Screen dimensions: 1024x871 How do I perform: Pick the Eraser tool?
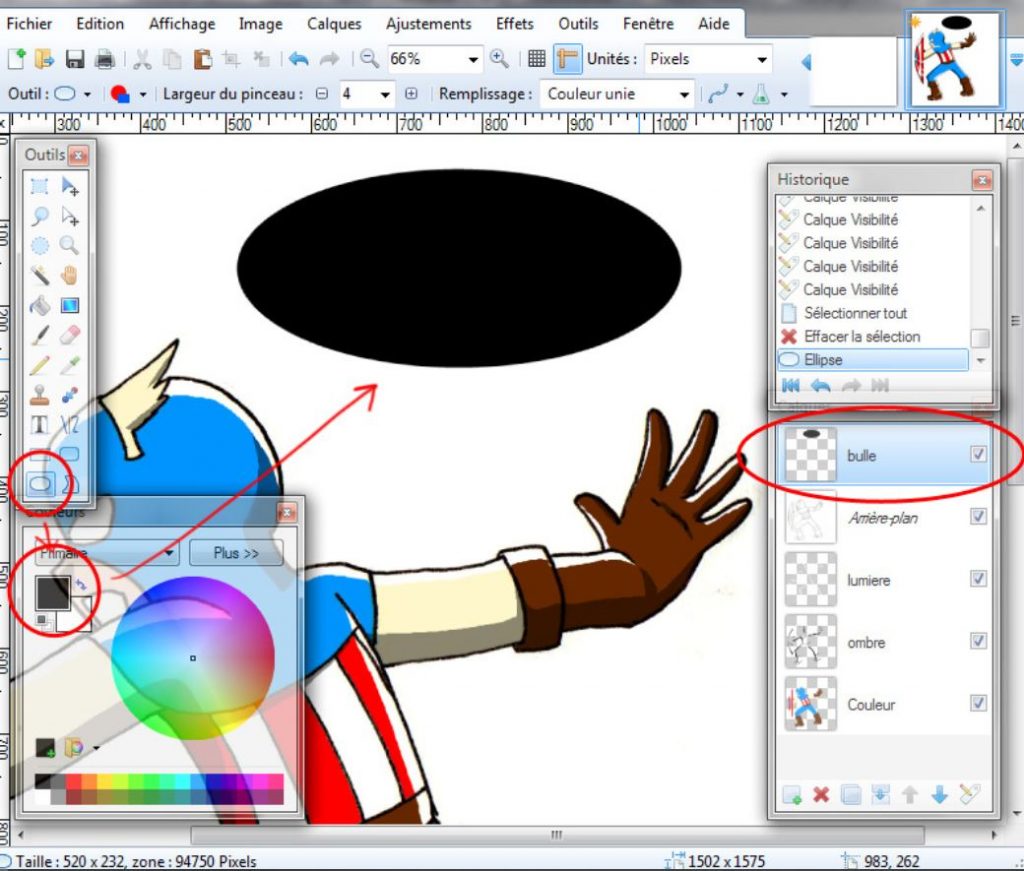pyautogui.click(x=67, y=332)
